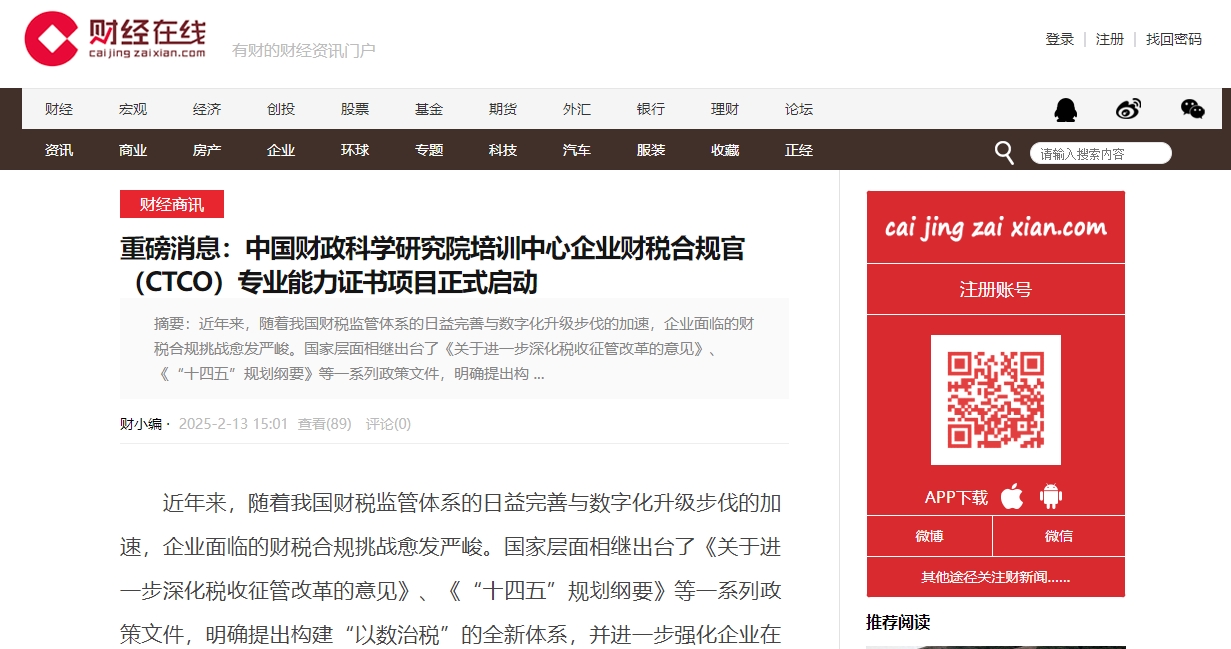The image size is (1231, 649).
Task: Click the WeChat icon in the navigation bar
Action: [1192, 109]
